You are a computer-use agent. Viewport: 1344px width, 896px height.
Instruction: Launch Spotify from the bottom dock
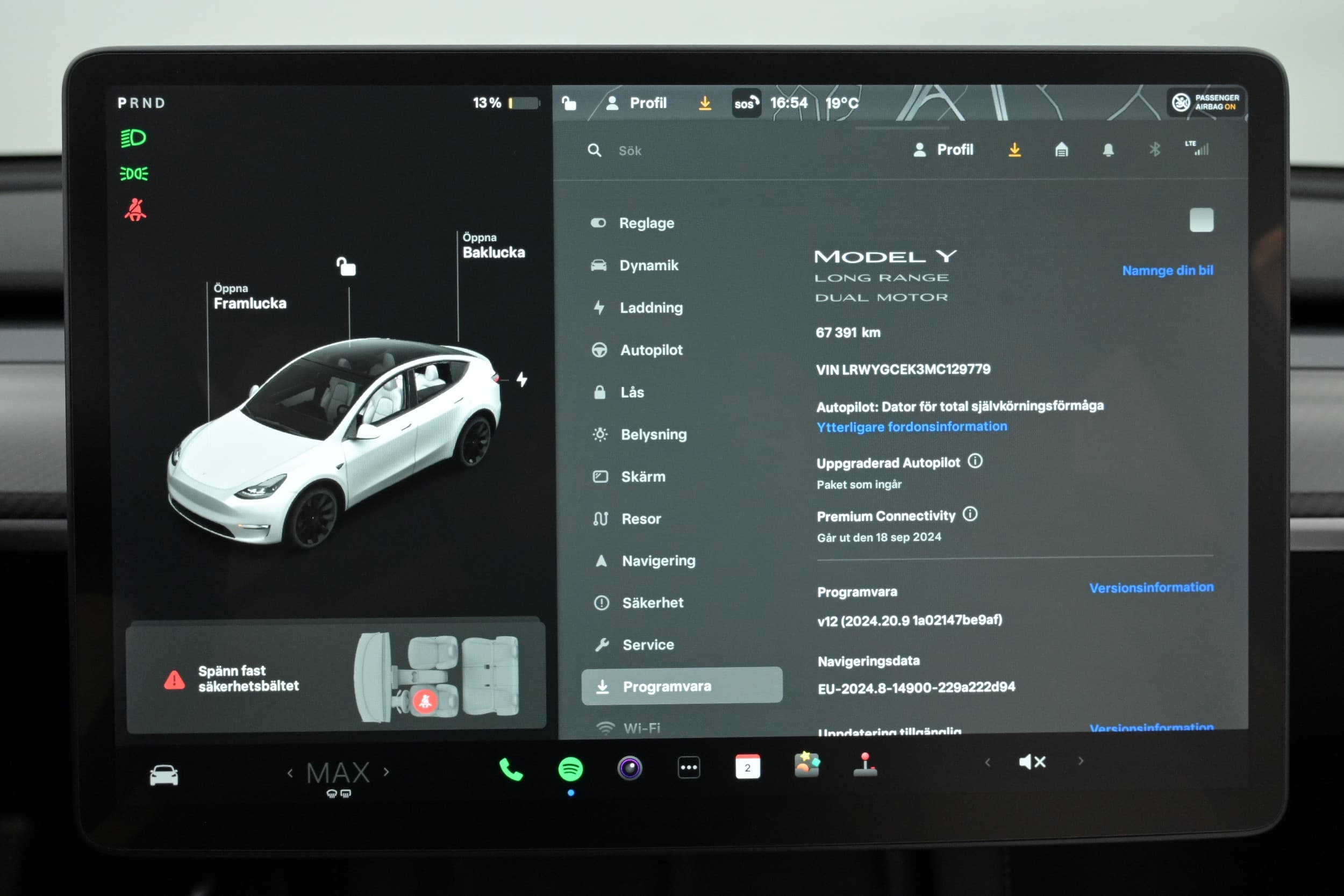(x=570, y=769)
